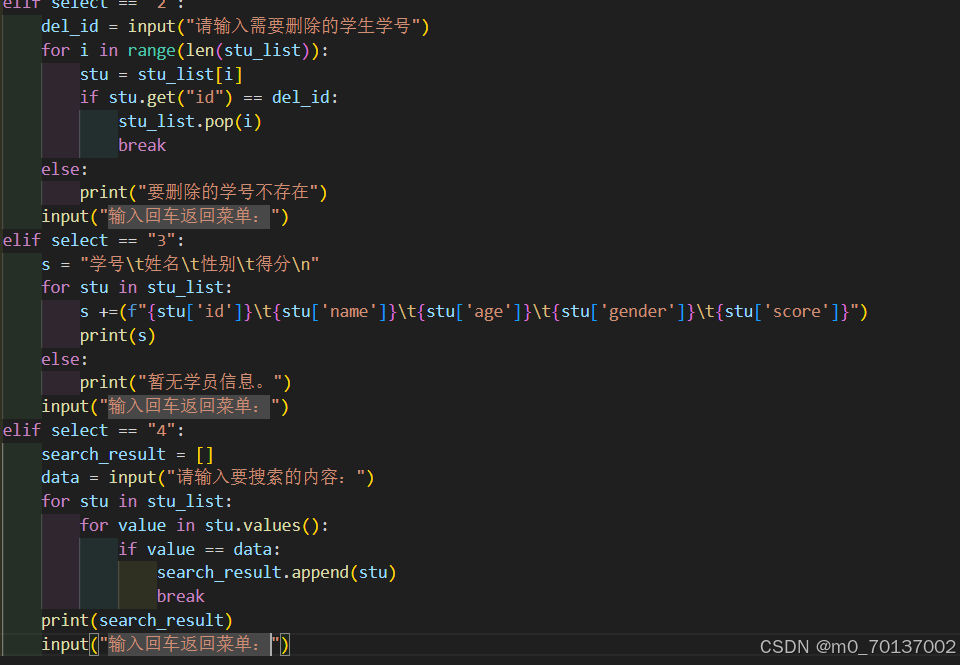Click del_id at the start of its assignment line
The image size is (960, 665).
(x=70, y=26)
